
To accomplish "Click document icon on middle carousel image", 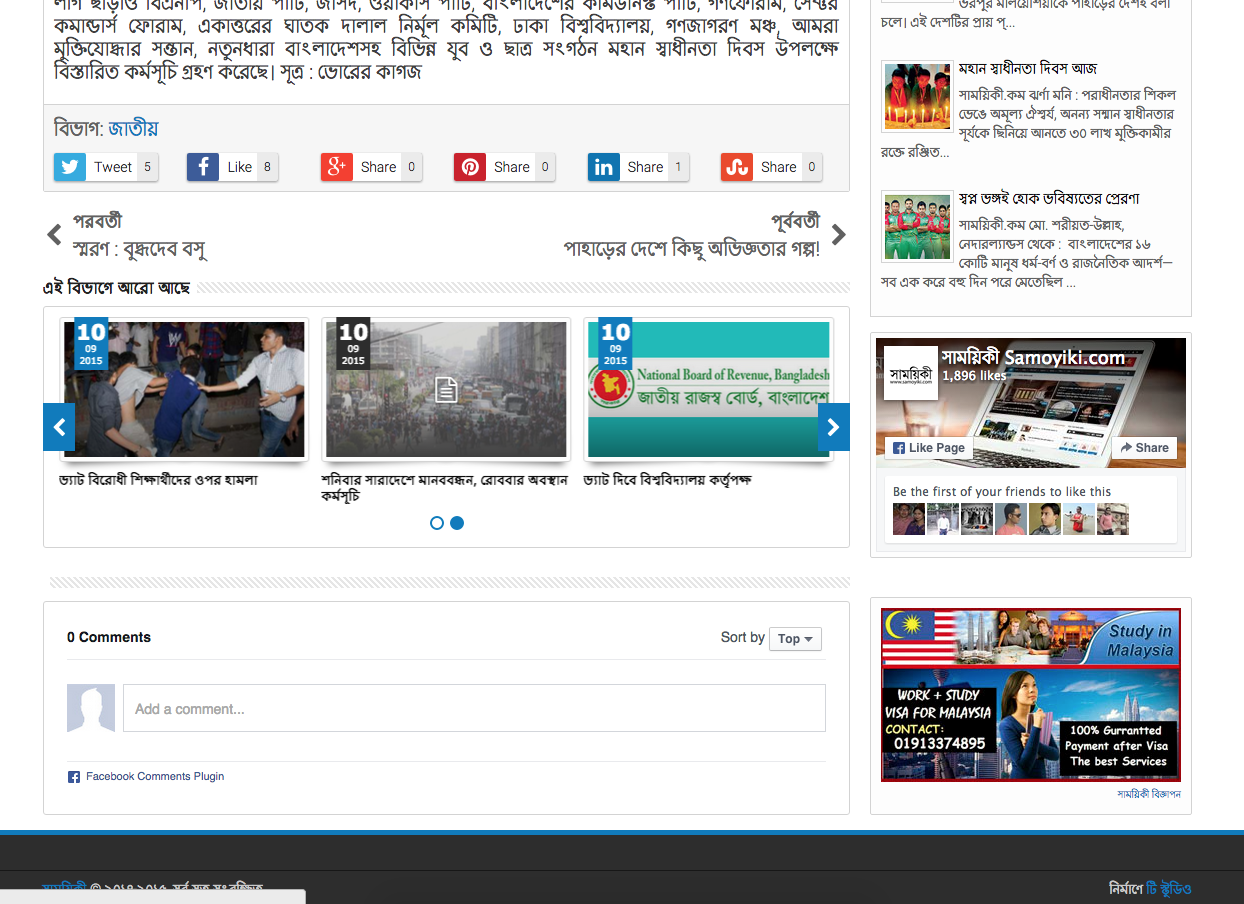I will tap(446, 389).
